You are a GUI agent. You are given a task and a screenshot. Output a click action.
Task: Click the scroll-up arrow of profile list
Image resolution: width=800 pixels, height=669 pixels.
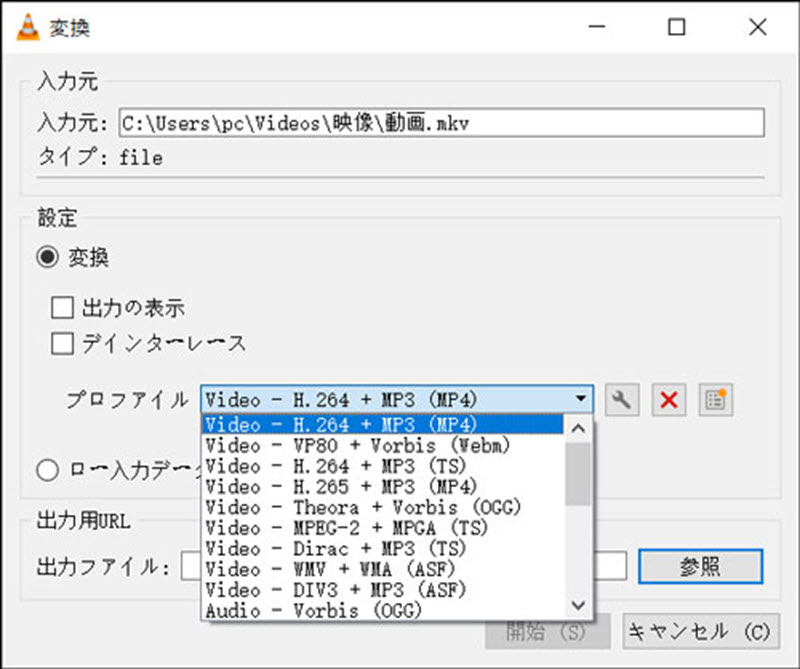coord(578,426)
